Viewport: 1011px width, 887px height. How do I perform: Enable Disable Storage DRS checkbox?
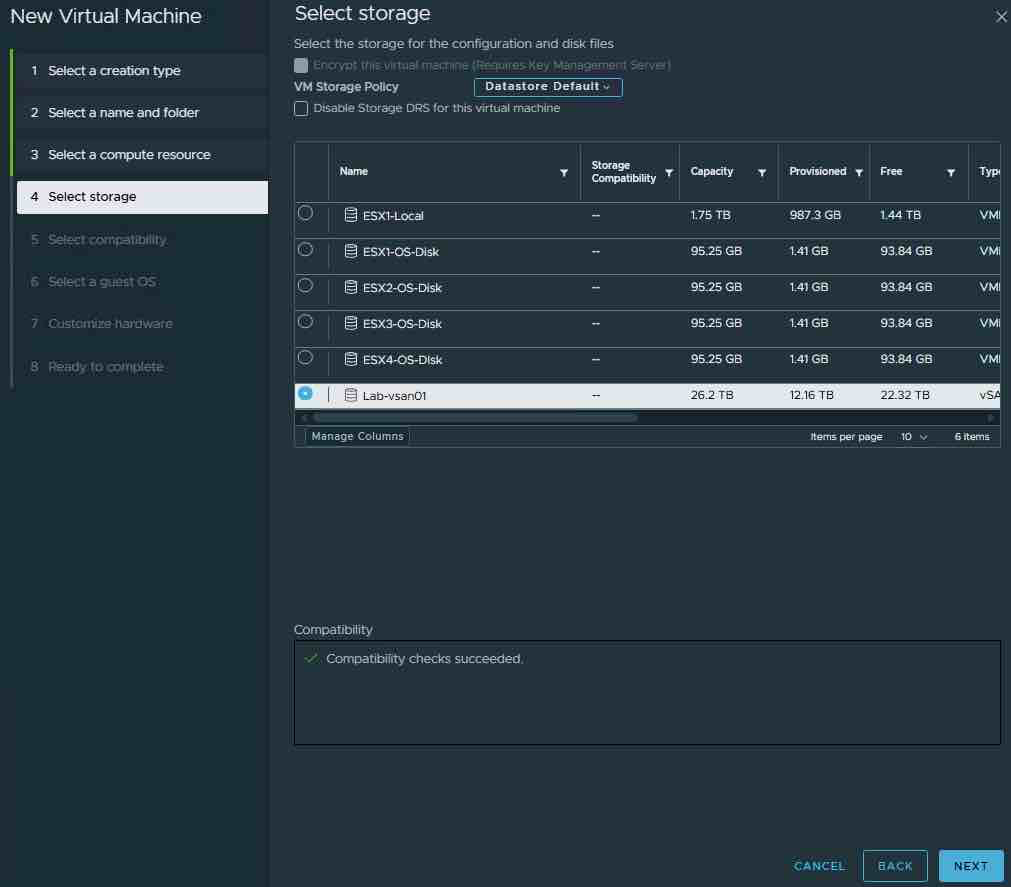[301, 108]
